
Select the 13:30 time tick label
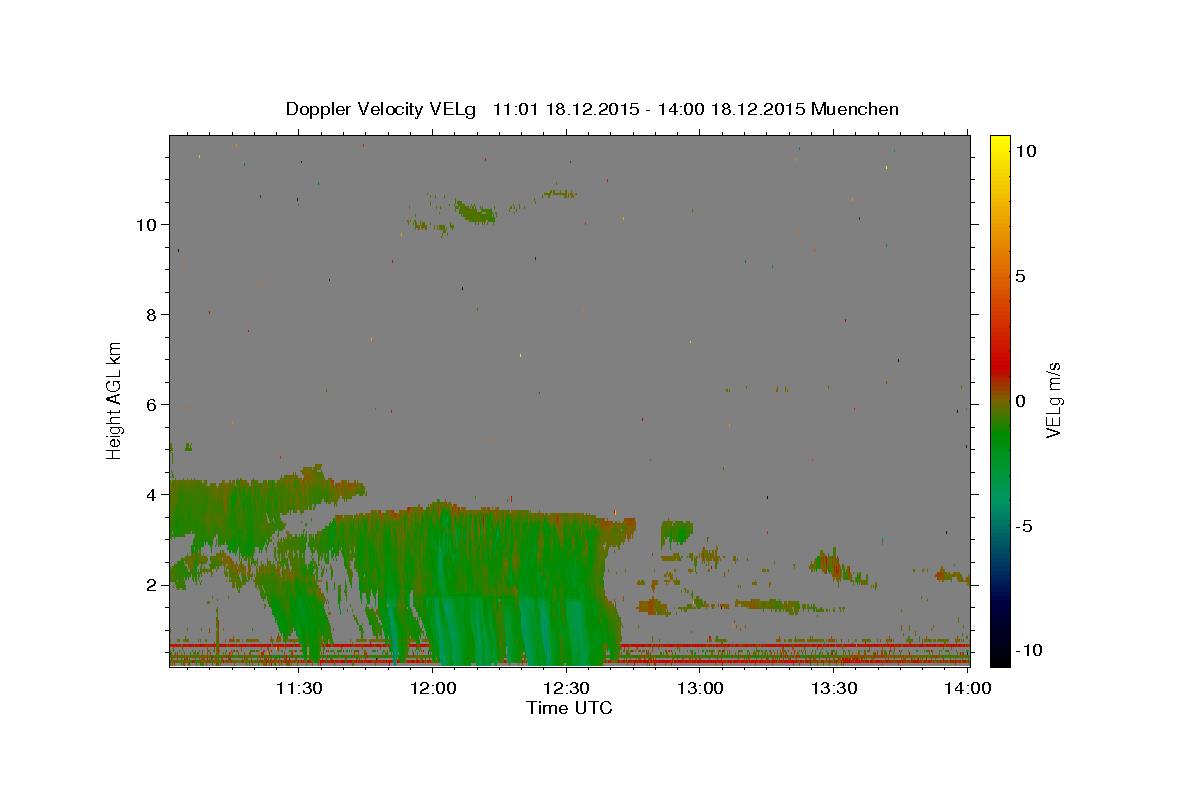click(834, 688)
